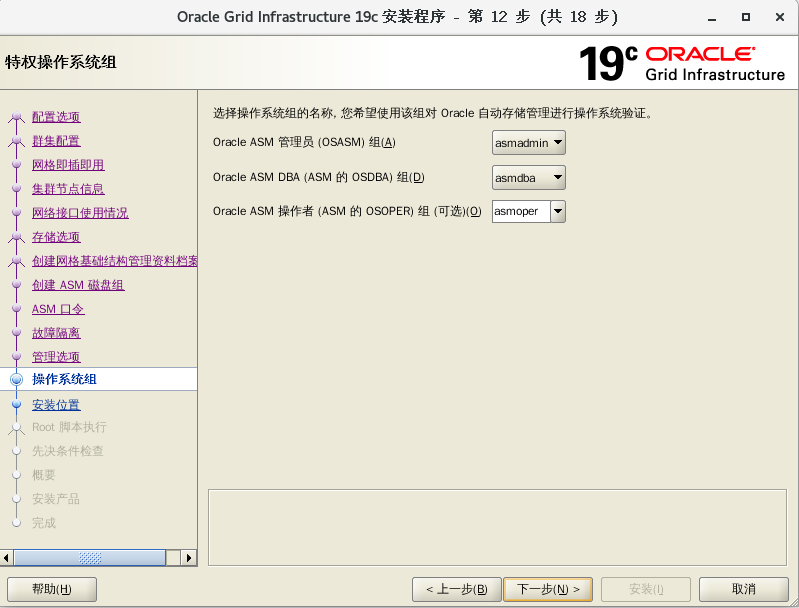Click the 管理选项 step bullet icon
The height and width of the screenshot is (608, 799).
(16, 356)
